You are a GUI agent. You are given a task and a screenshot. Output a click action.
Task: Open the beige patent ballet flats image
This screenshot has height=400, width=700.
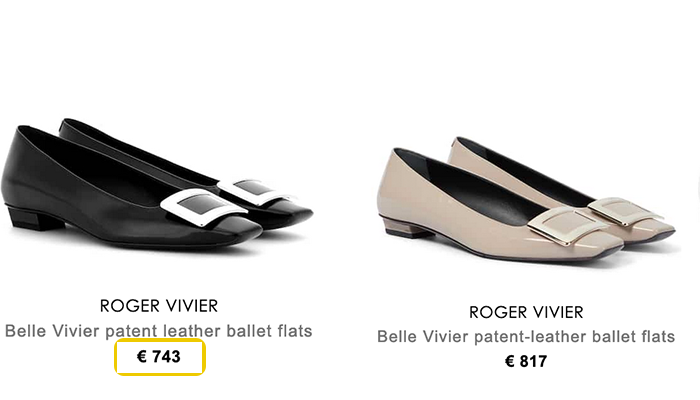point(527,200)
